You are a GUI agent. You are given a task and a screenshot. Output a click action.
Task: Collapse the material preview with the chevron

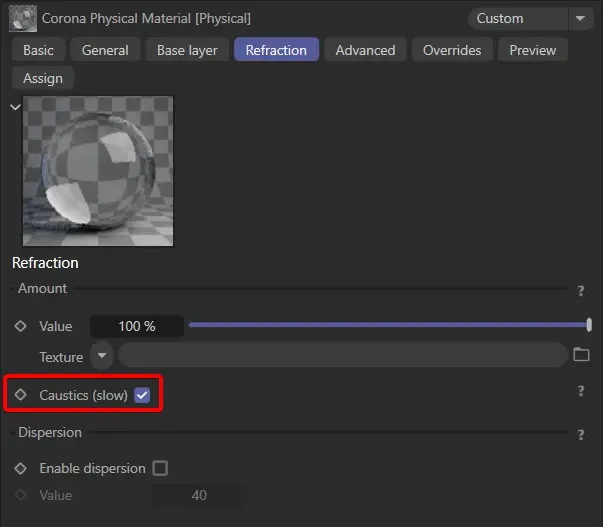[x=15, y=107]
